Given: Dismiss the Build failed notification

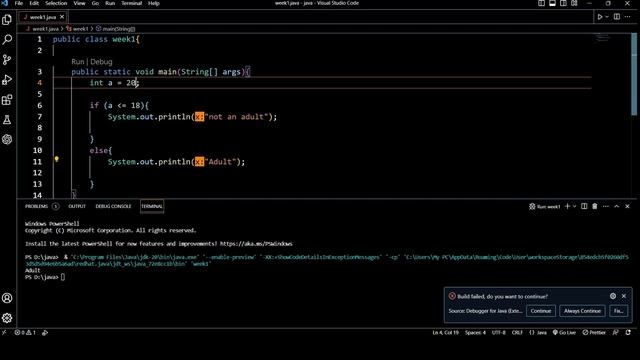Looking at the screenshot, I should click(624, 296).
